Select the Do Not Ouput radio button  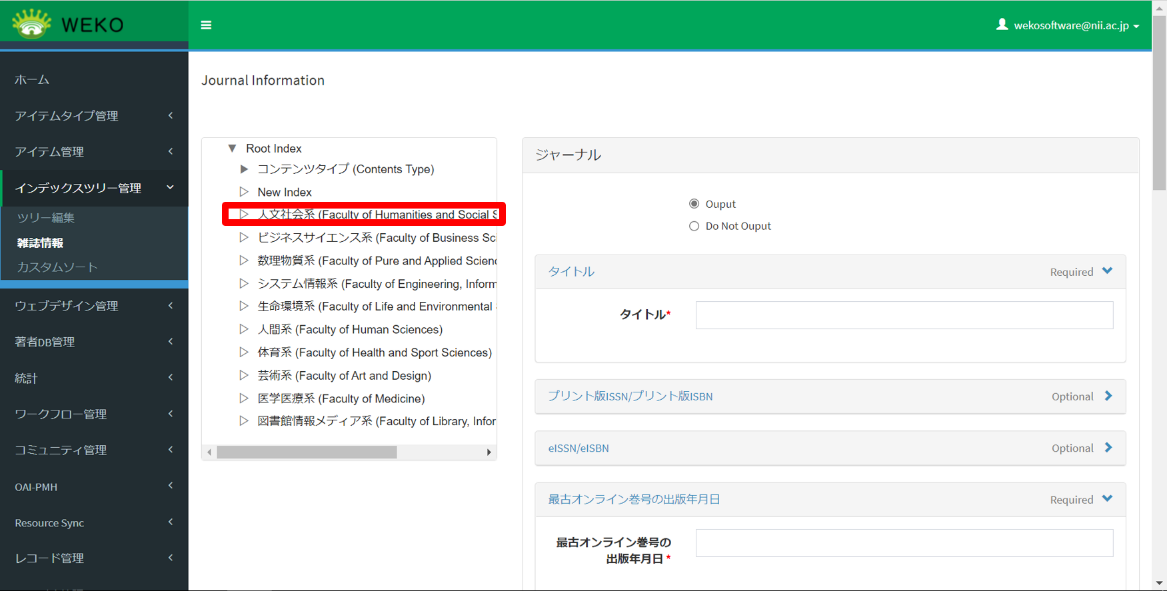(695, 225)
